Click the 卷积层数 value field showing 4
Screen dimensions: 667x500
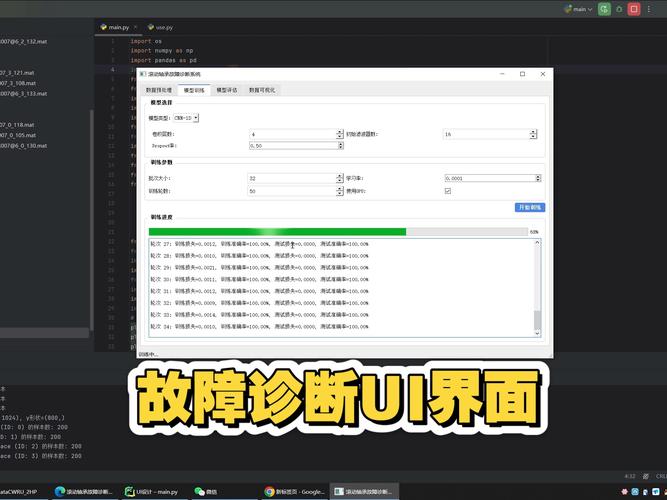pos(293,134)
